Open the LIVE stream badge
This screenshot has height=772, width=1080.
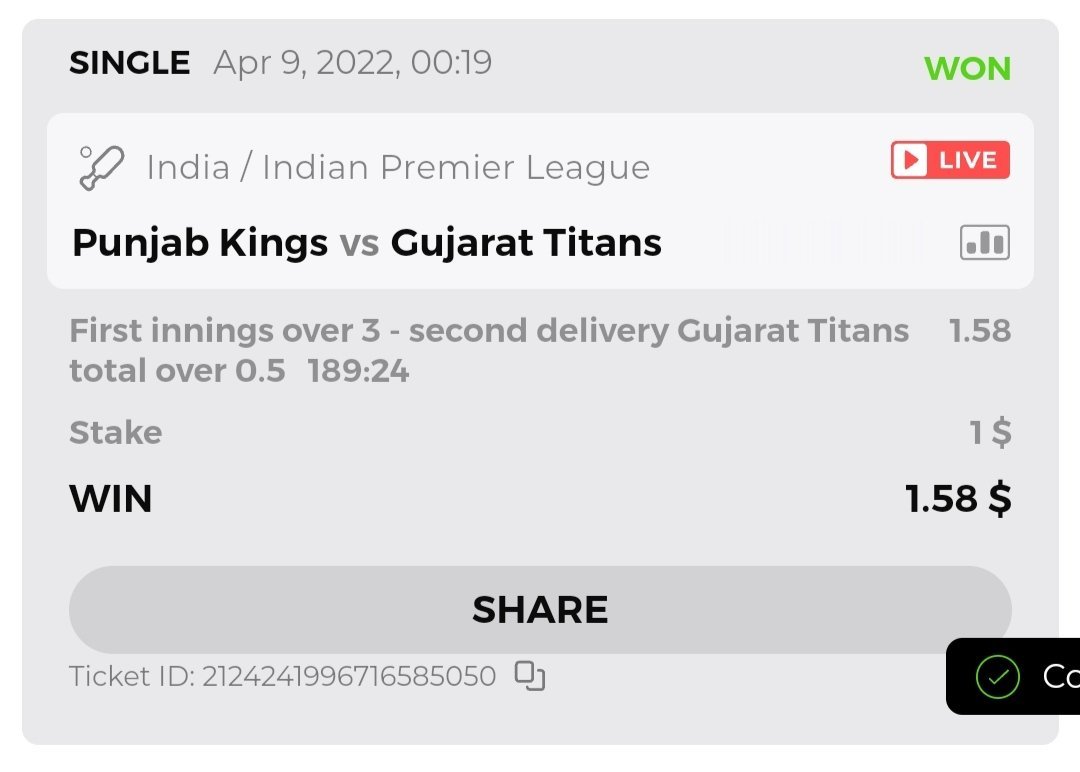[x=950, y=160]
